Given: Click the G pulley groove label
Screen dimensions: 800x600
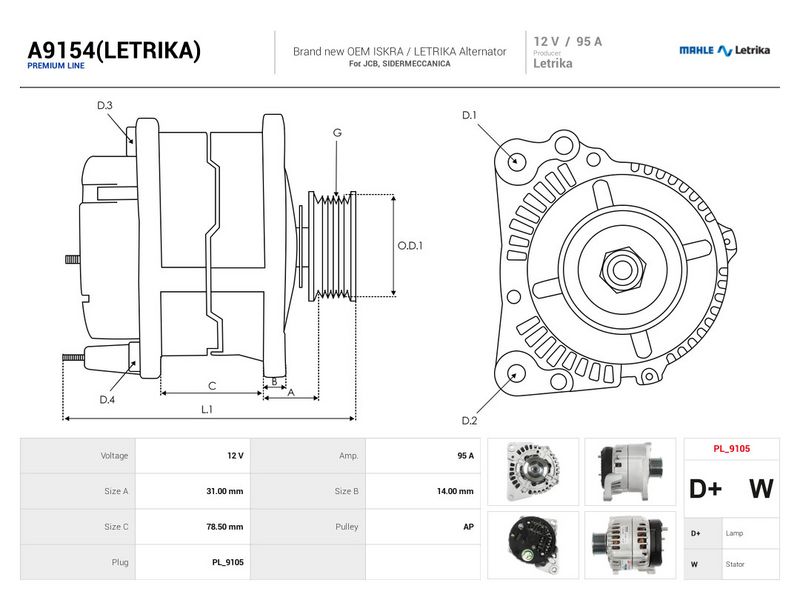Looking at the screenshot, I should click(337, 133).
